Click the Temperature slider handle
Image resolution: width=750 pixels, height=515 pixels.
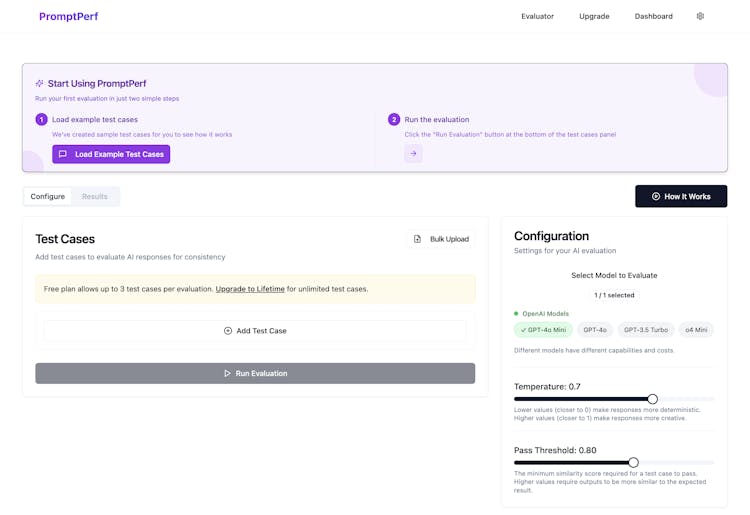(x=652, y=399)
